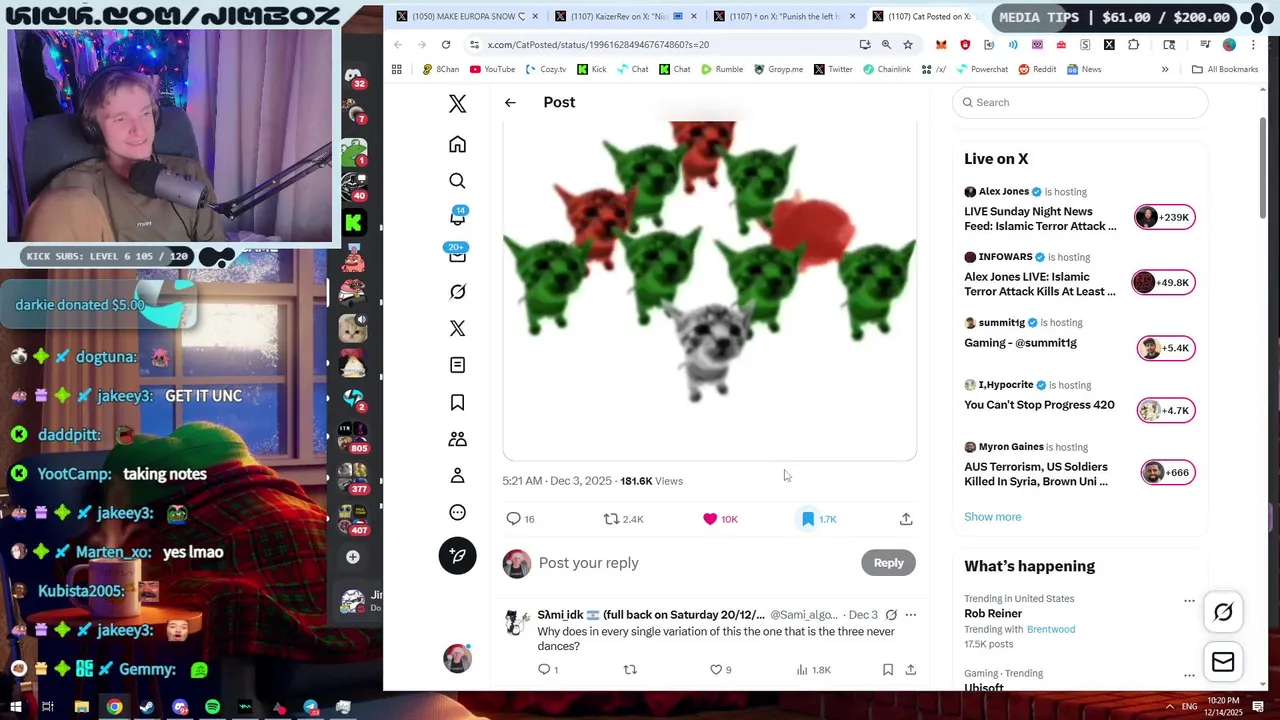
Task: Open Rumble bookmark
Action: tap(722, 69)
